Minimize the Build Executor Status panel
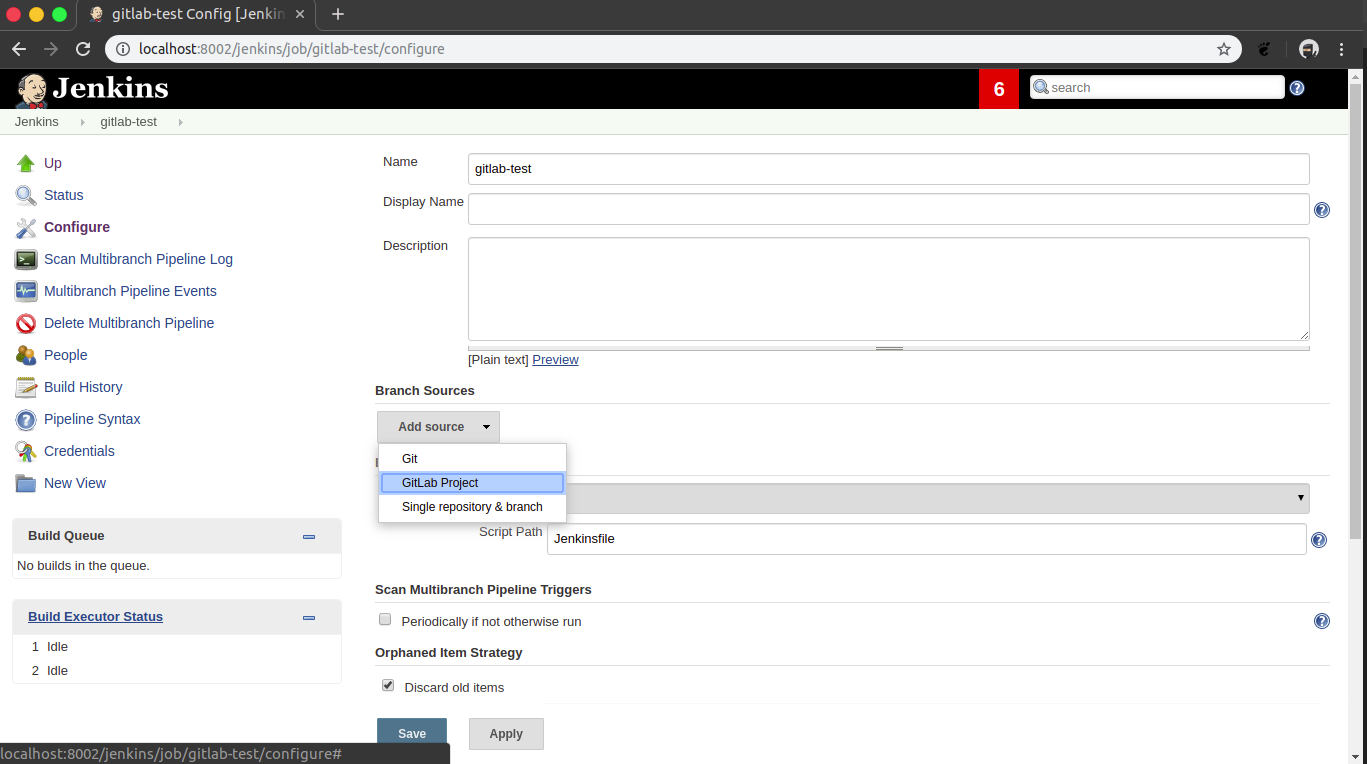This screenshot has height=764, width=1367. [309, 618]
